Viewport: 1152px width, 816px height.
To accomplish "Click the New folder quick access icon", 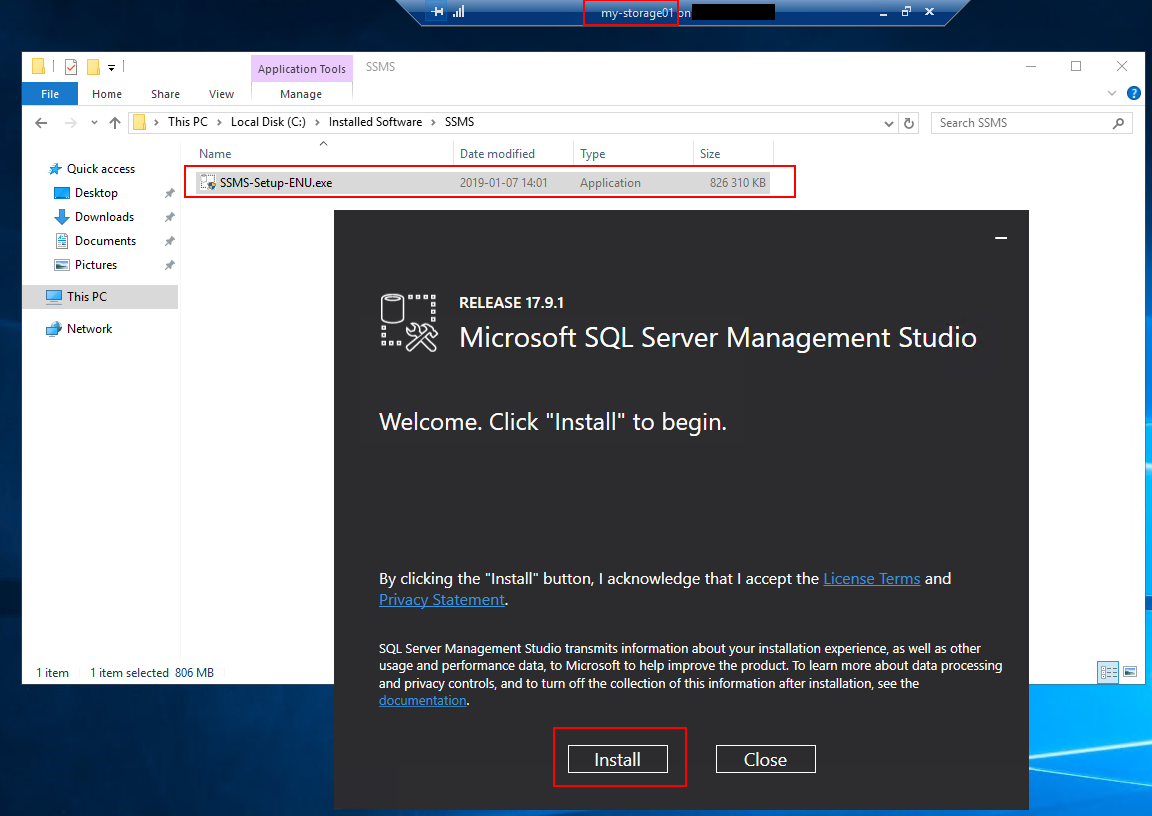I will coord(93,67).
